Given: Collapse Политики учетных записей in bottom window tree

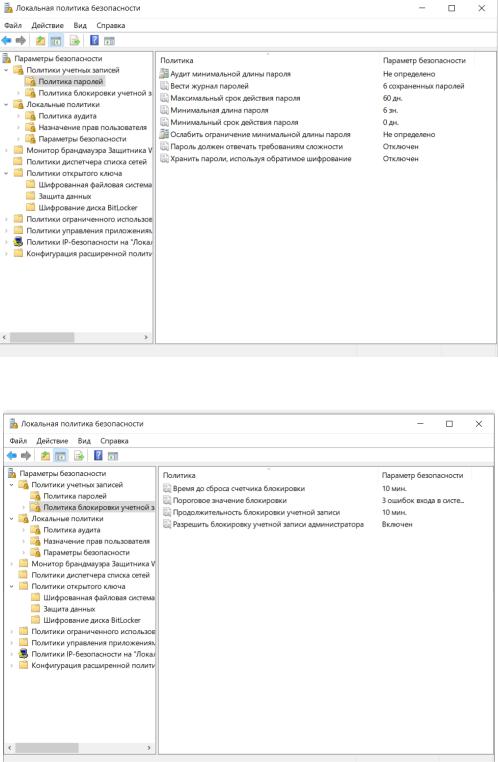Looking at the screenshot, I should pyautogui.click(x=12, y=485).
